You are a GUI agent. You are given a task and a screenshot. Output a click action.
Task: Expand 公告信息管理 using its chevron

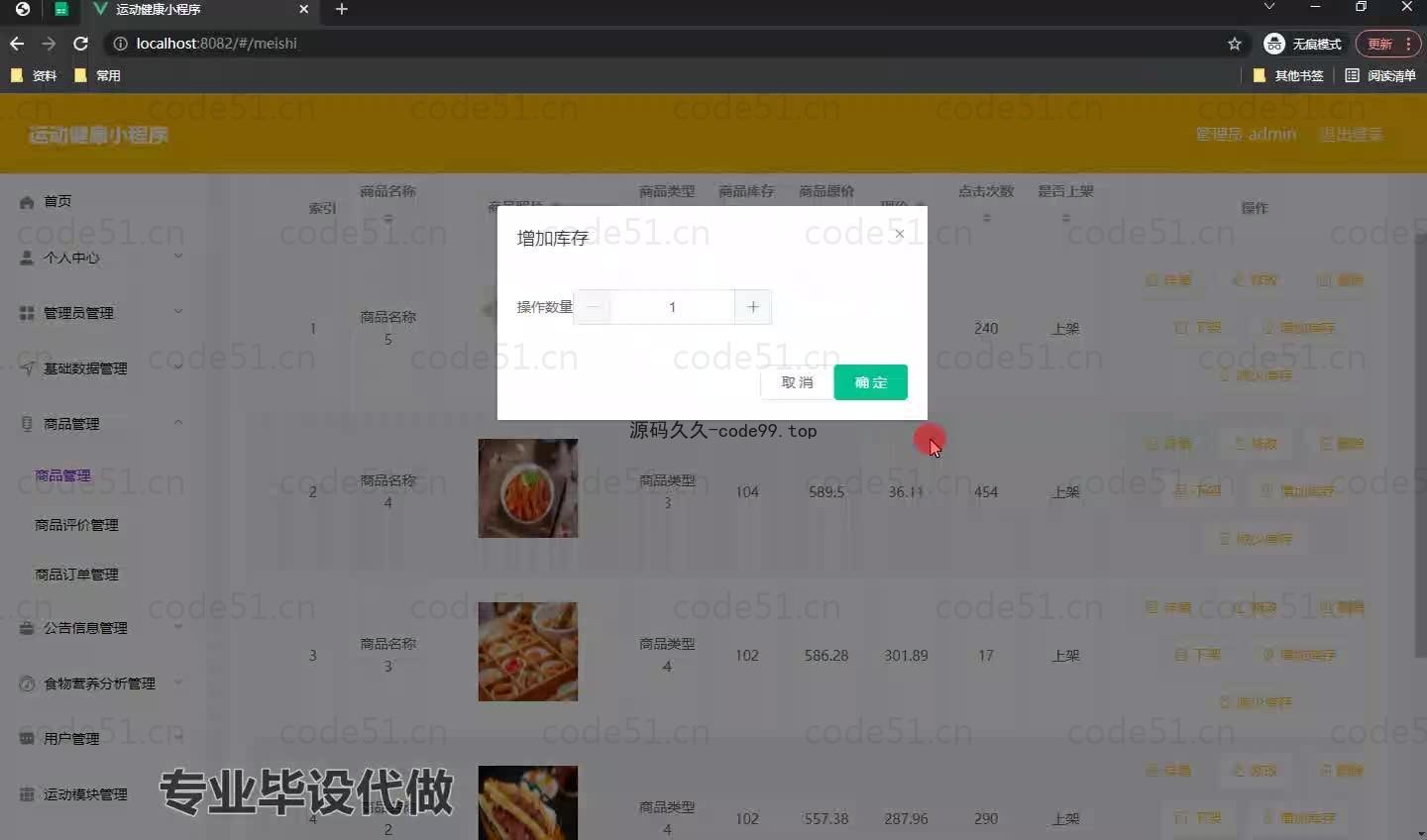(178, 627)
